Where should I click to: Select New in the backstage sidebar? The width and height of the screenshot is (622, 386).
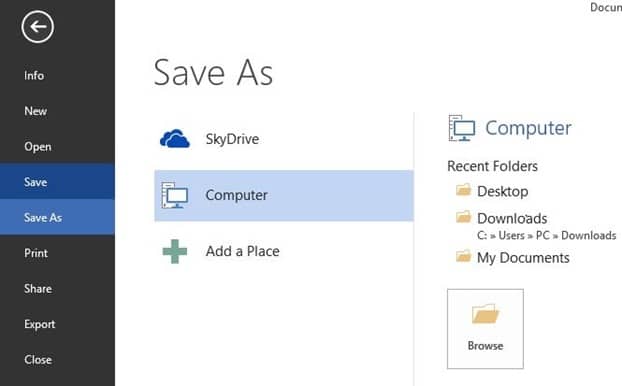point(35,111)
